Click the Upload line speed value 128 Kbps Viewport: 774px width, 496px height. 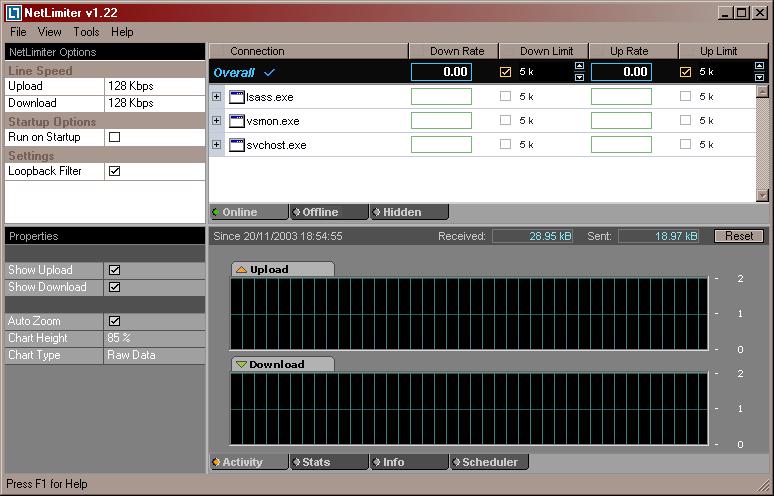[x=131, y=86]
